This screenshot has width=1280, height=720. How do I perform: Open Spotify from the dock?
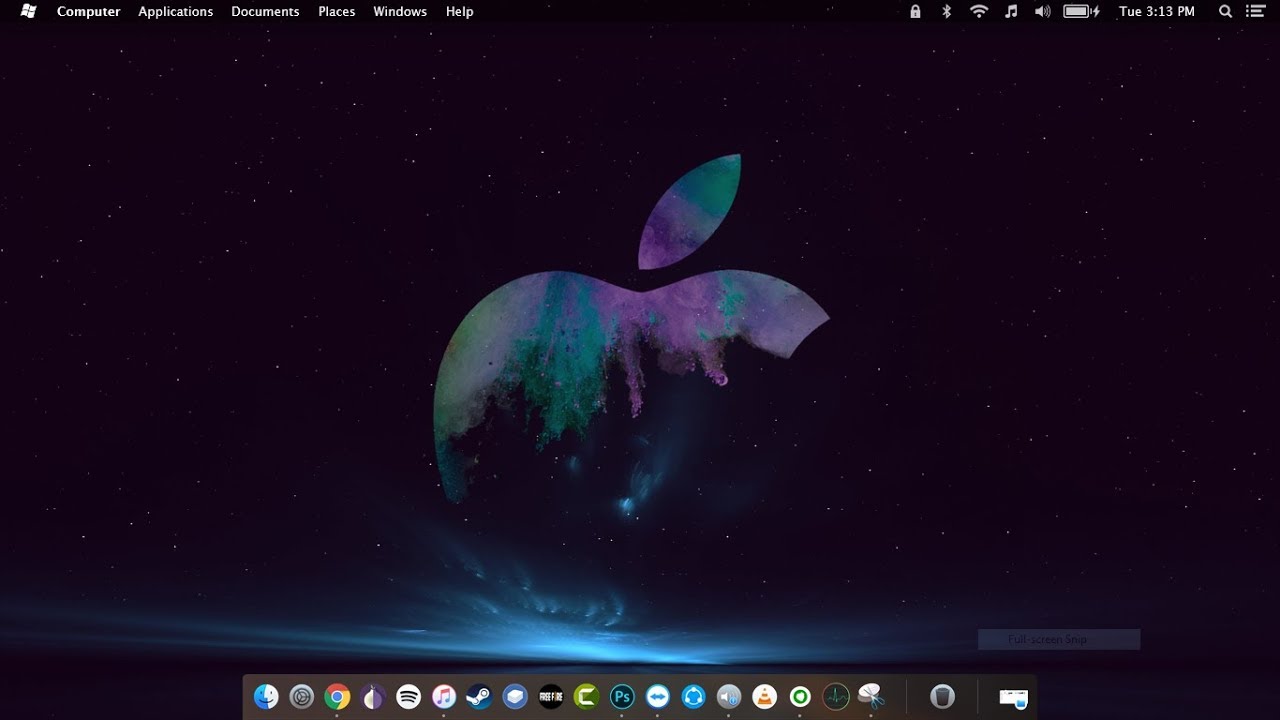(408, 697)
